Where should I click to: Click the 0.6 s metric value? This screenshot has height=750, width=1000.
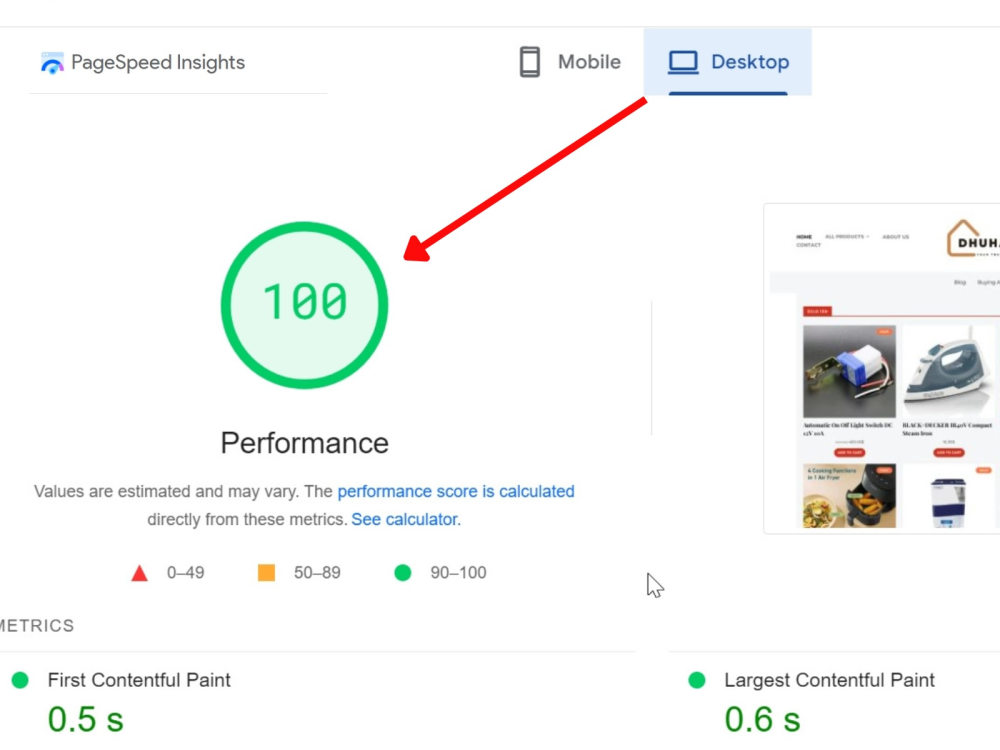(x=762, y=719)
